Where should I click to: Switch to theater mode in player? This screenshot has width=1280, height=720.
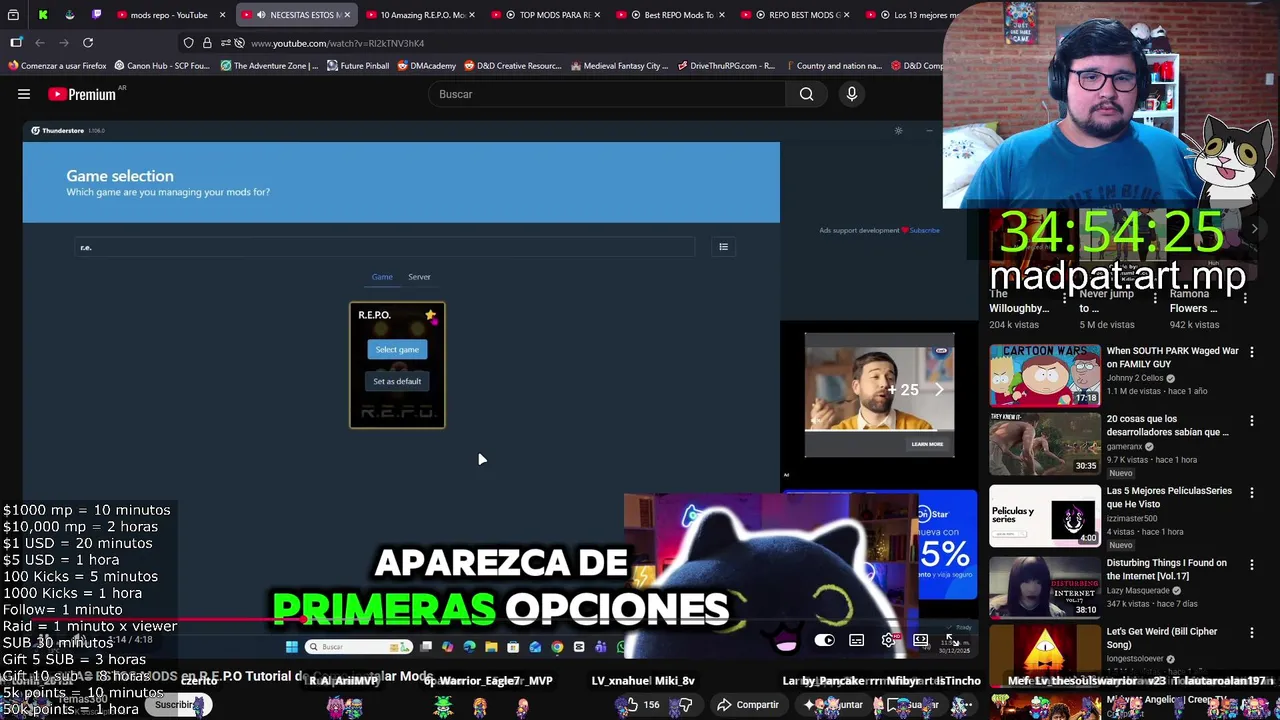920,640
